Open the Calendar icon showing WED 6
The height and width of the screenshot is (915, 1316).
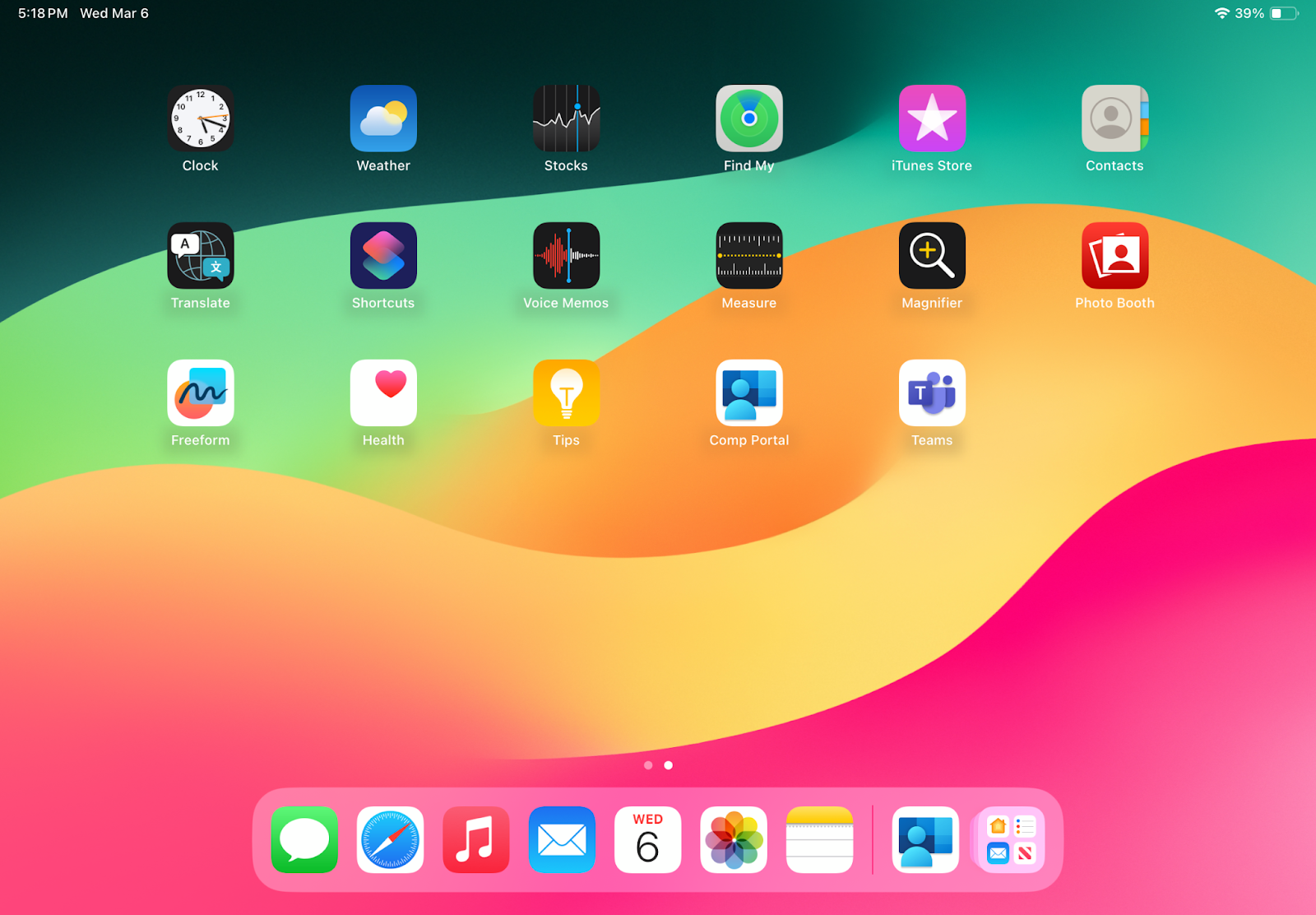coord(647,840)
